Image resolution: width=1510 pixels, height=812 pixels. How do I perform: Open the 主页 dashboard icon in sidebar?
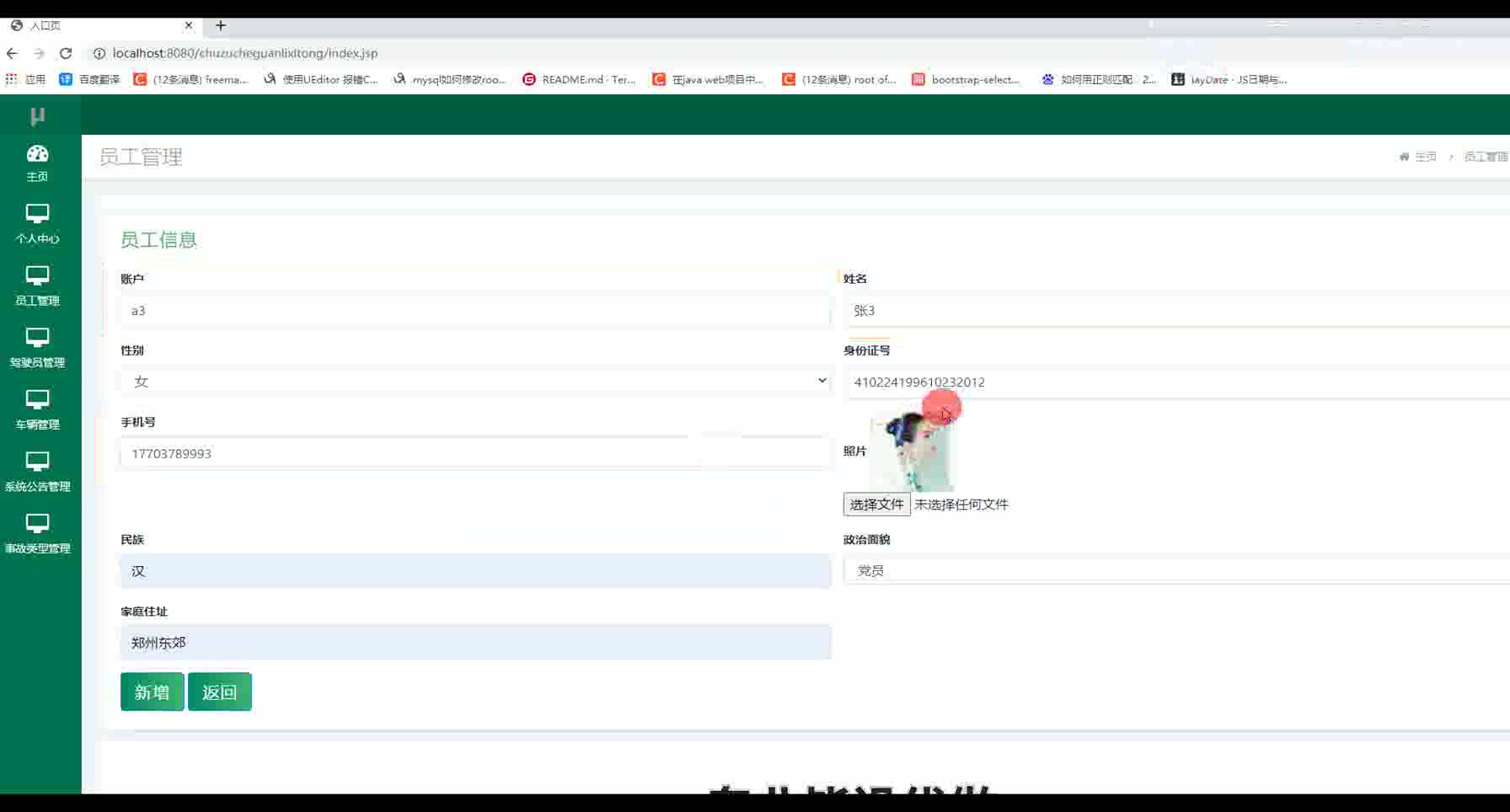[x=37, y=163]
